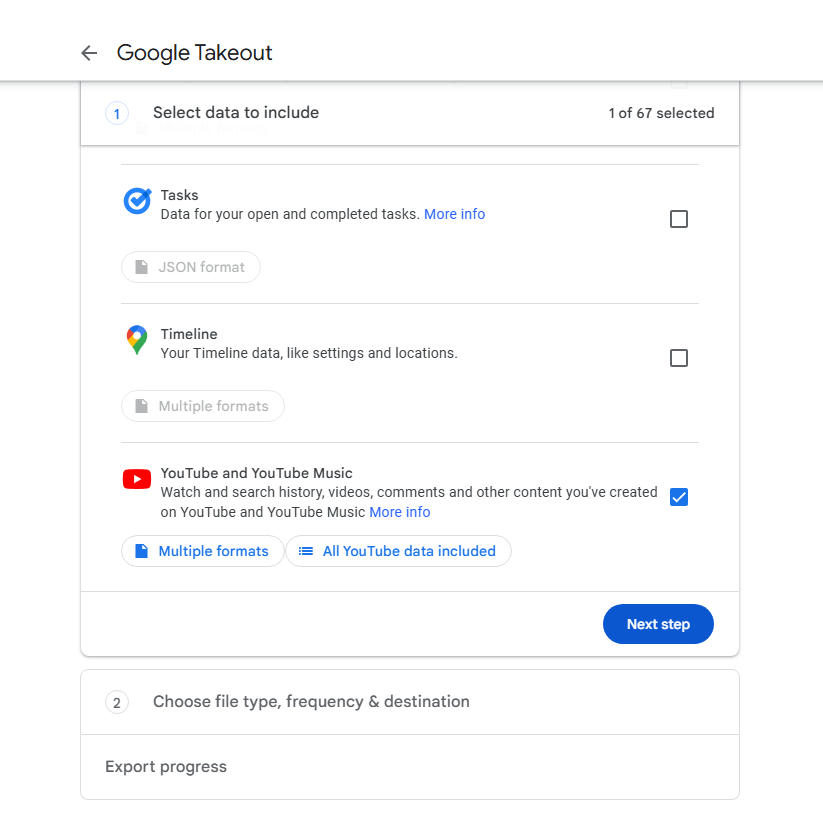Image resolution: width=823 pixels, height=821 pixels.
Task: Open Timeline Multiple formats button
Action: (203, 406)
